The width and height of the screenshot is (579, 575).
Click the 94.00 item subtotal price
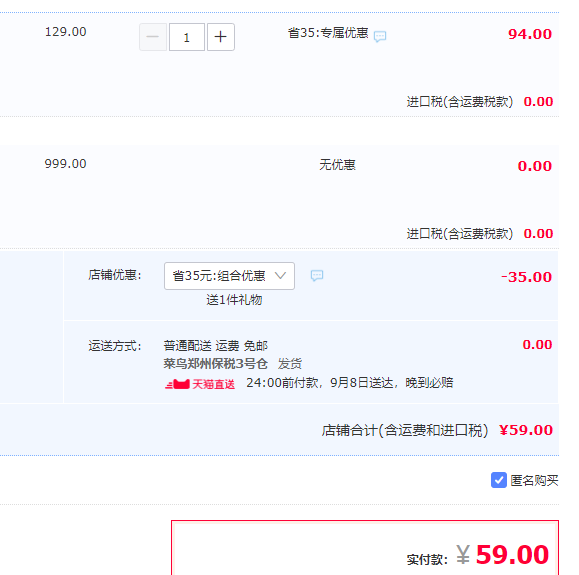point(530,34)
